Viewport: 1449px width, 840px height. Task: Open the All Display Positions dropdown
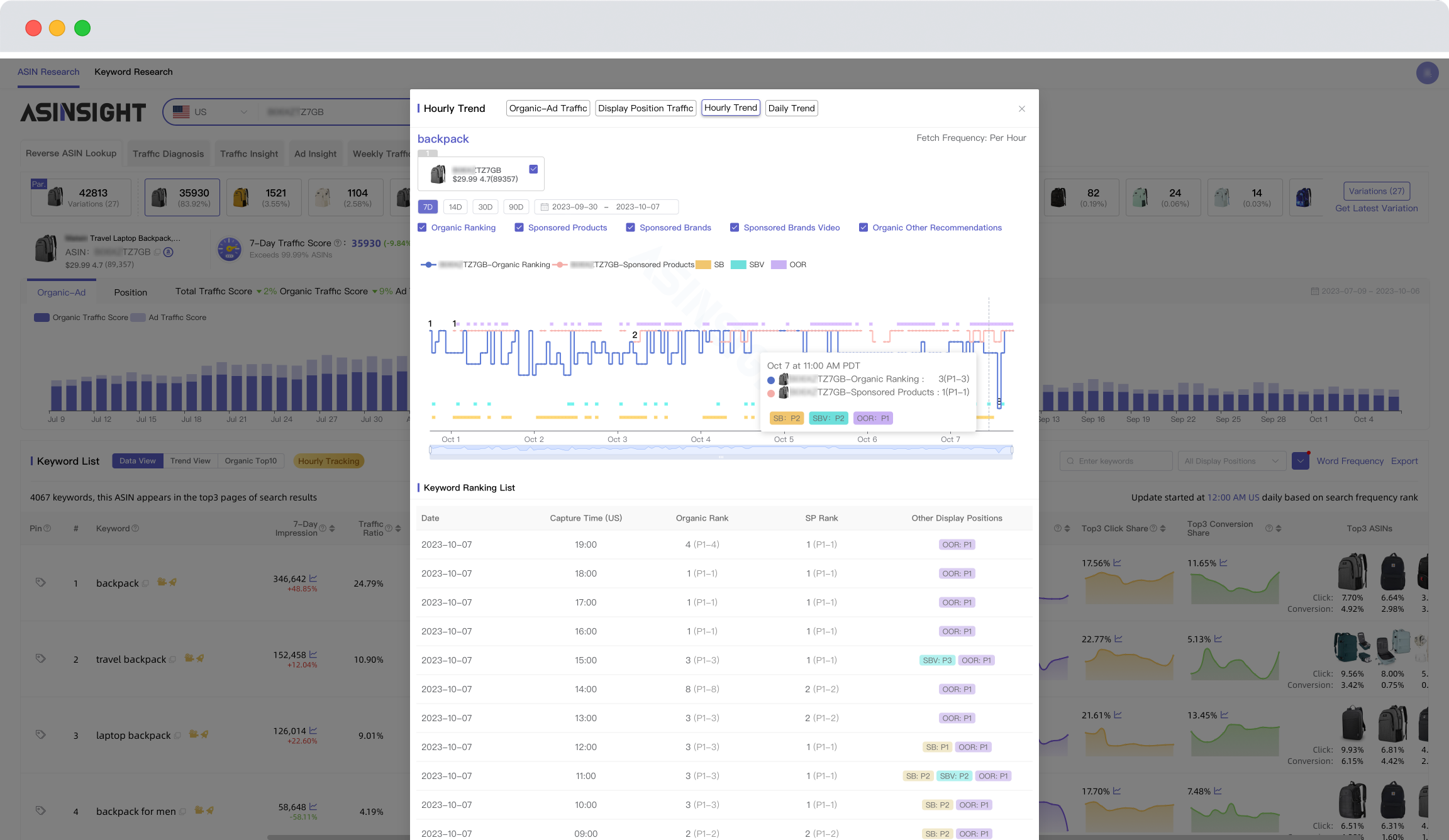pyautogui.click(x=1231, y=461)
